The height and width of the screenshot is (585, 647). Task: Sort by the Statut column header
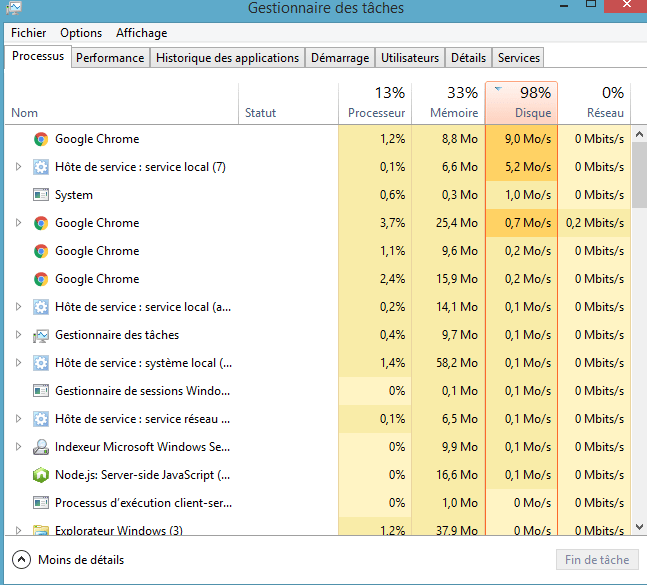[x=288, y=104]
